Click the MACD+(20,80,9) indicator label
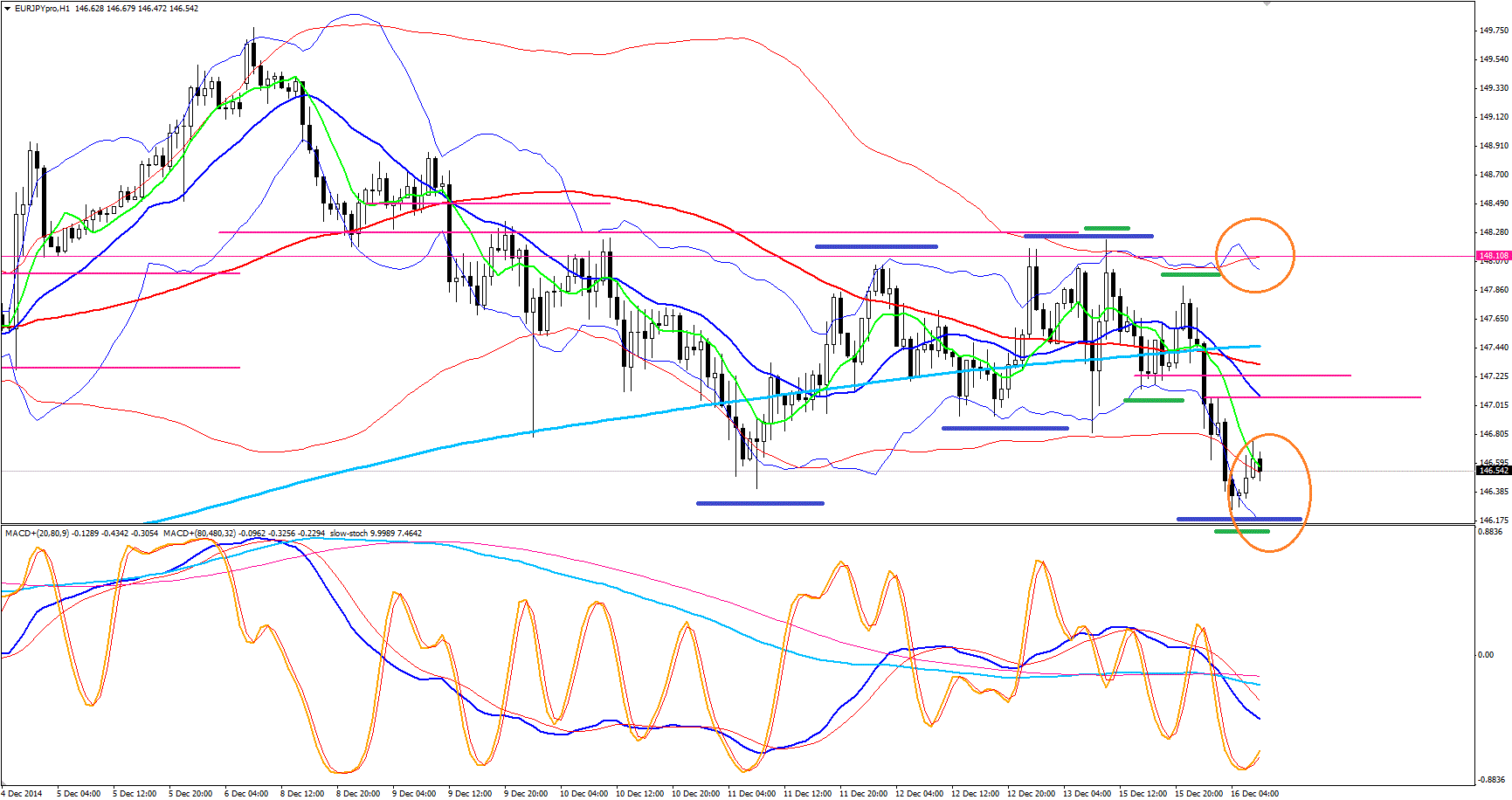Image resolution: width=1512 pixels, height=800 pixels. point(37,533)
